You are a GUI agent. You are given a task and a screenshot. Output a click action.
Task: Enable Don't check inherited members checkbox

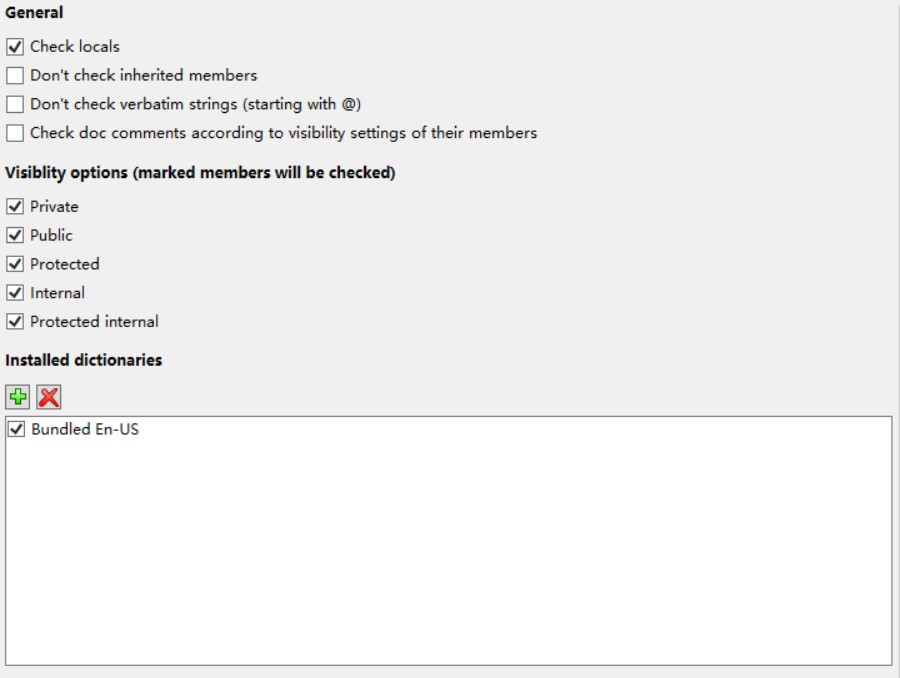click(15, 75)
